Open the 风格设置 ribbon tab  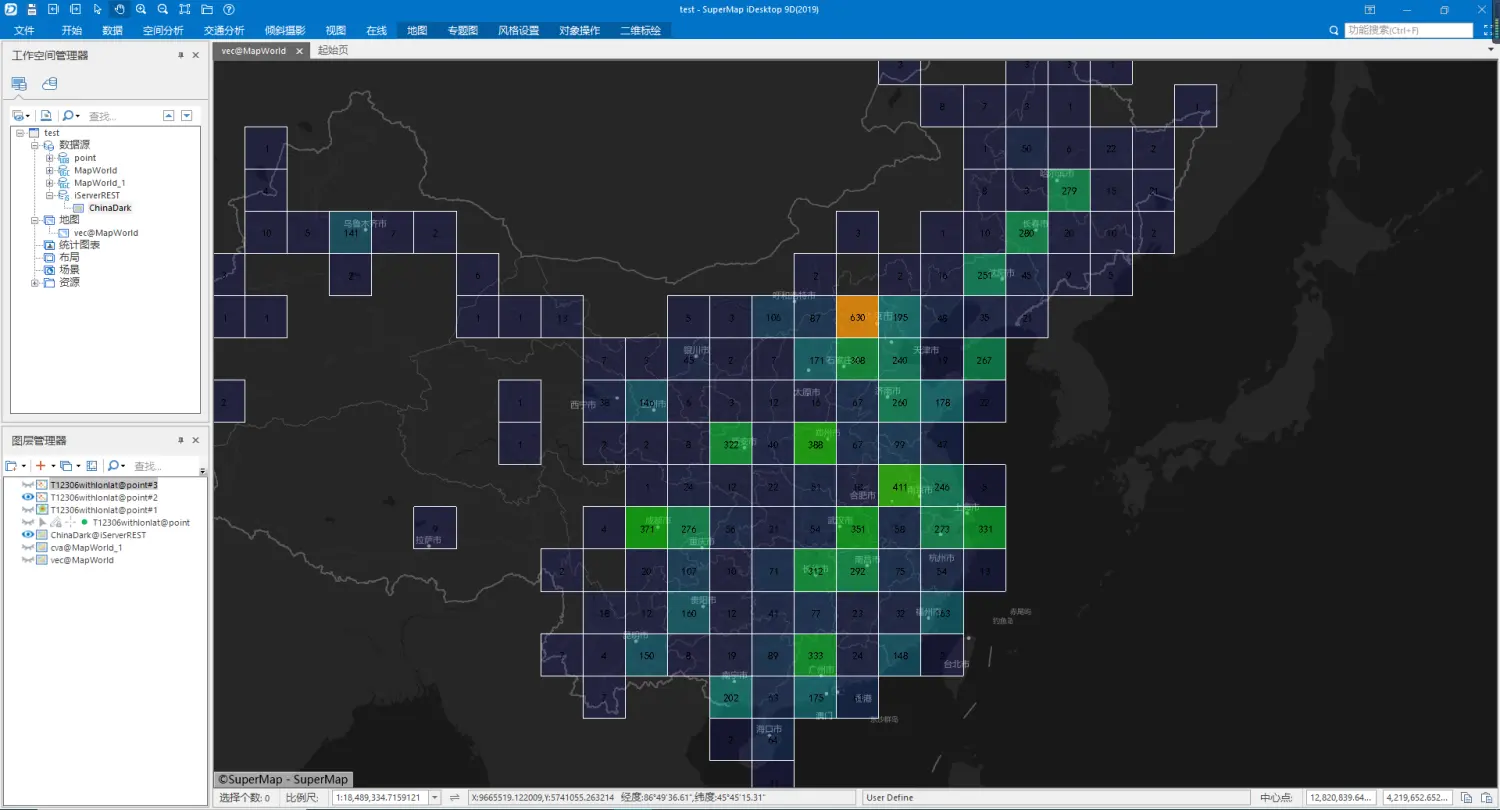[x=518, y=31]
